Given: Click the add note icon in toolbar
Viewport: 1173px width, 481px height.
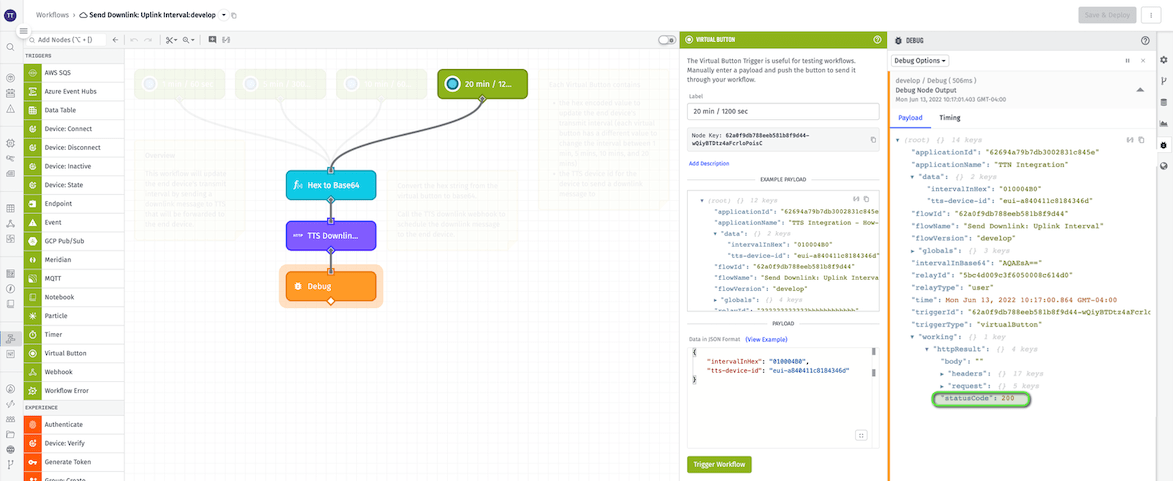Looking at the screenshot, I should pos(212,40).
